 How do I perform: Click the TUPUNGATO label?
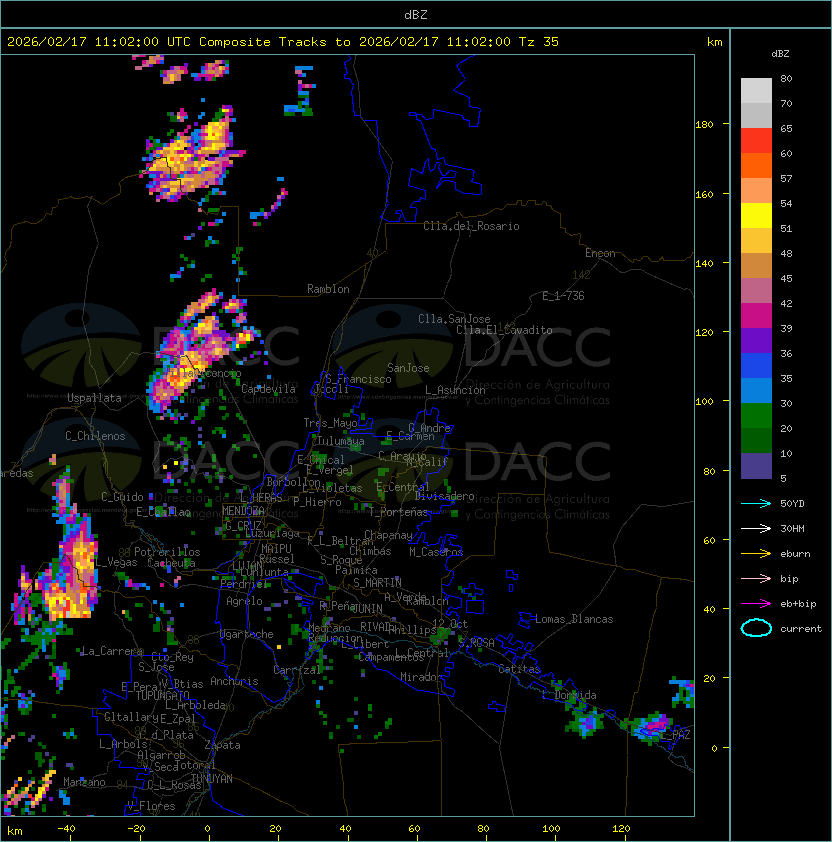pos(162,696)
